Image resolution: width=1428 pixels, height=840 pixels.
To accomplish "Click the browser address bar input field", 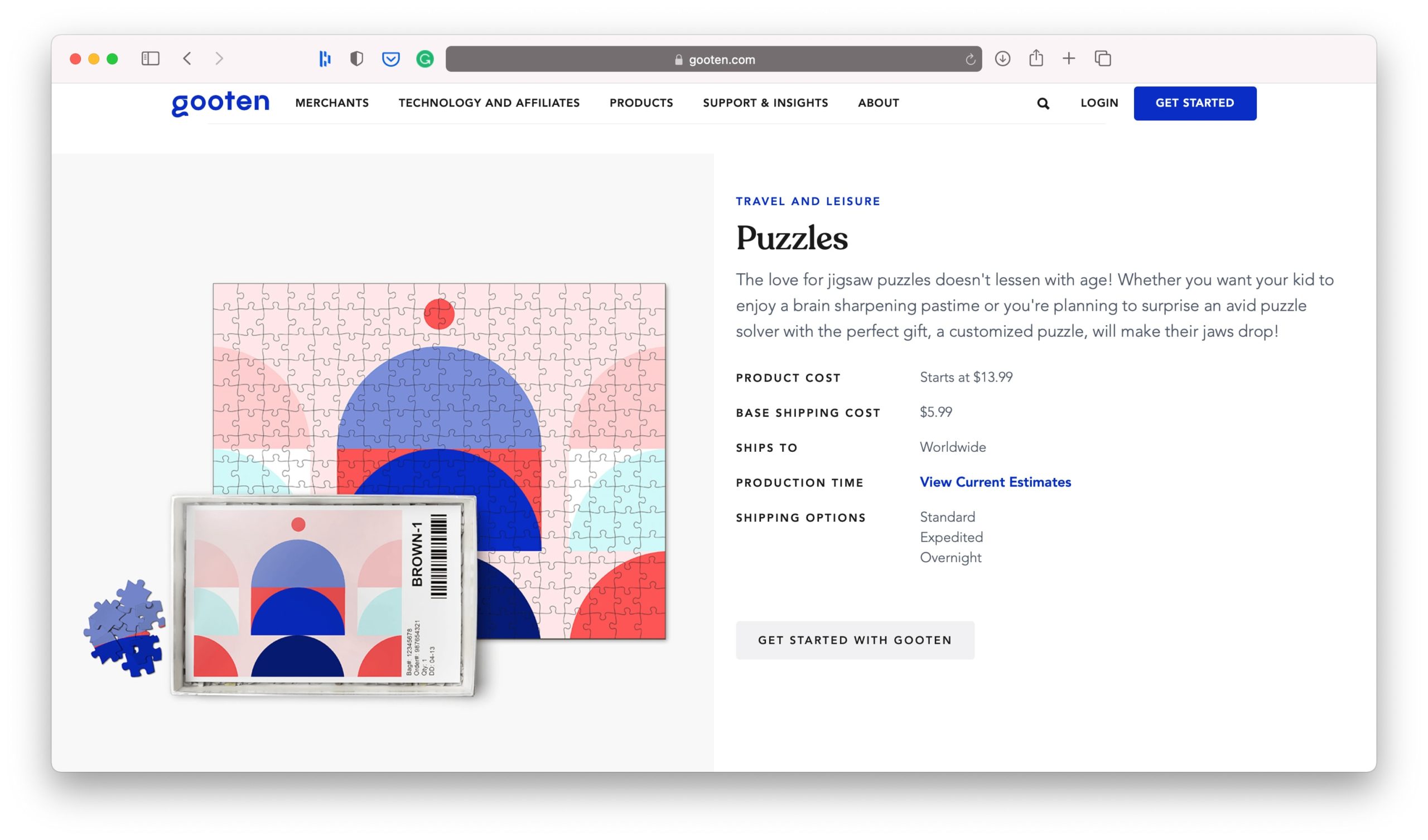I will [714, 58].
